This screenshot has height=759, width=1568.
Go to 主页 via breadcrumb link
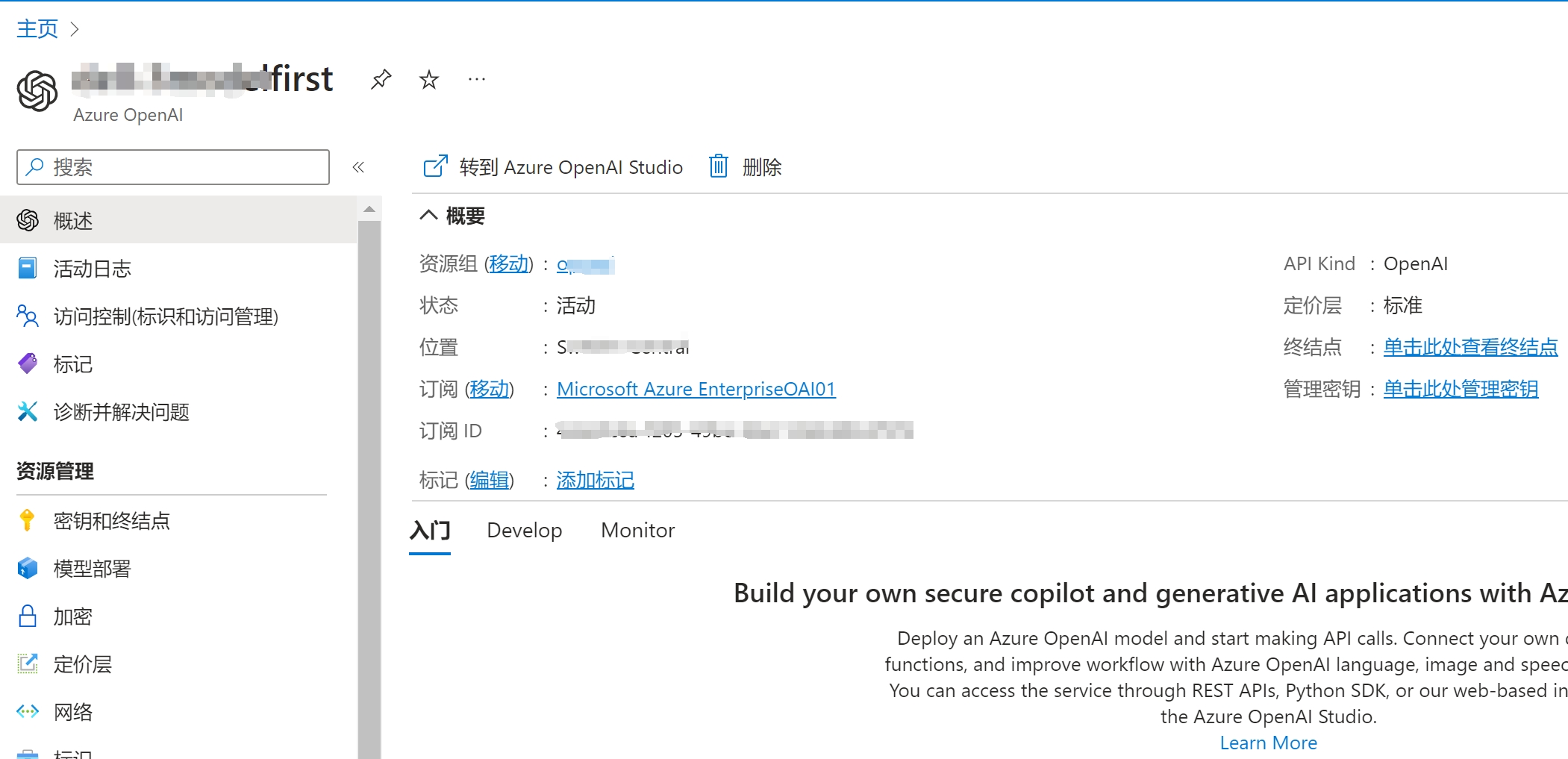37,29
